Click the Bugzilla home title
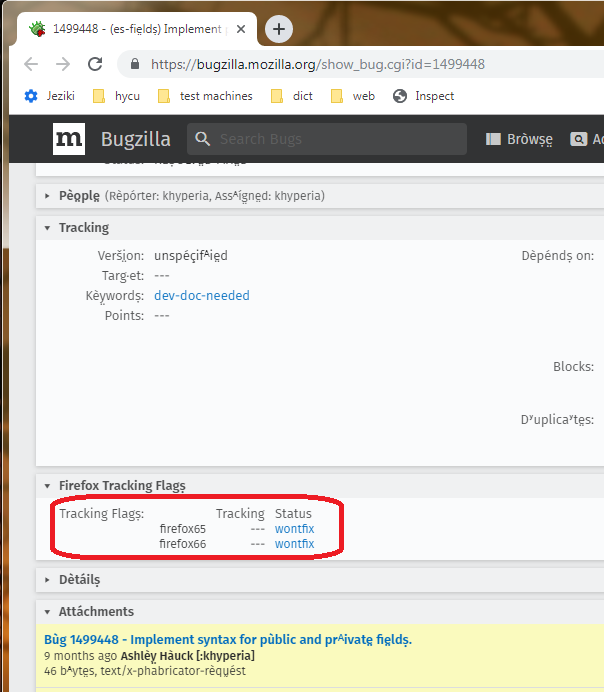Viewport: 604px width, 692px height. (x=135, y=139)
